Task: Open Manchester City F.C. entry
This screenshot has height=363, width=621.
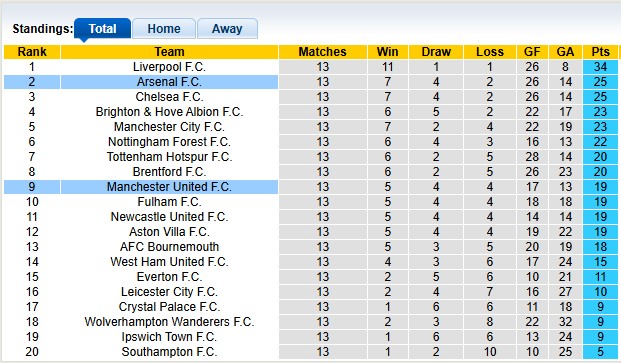Action: pos(170,127)
